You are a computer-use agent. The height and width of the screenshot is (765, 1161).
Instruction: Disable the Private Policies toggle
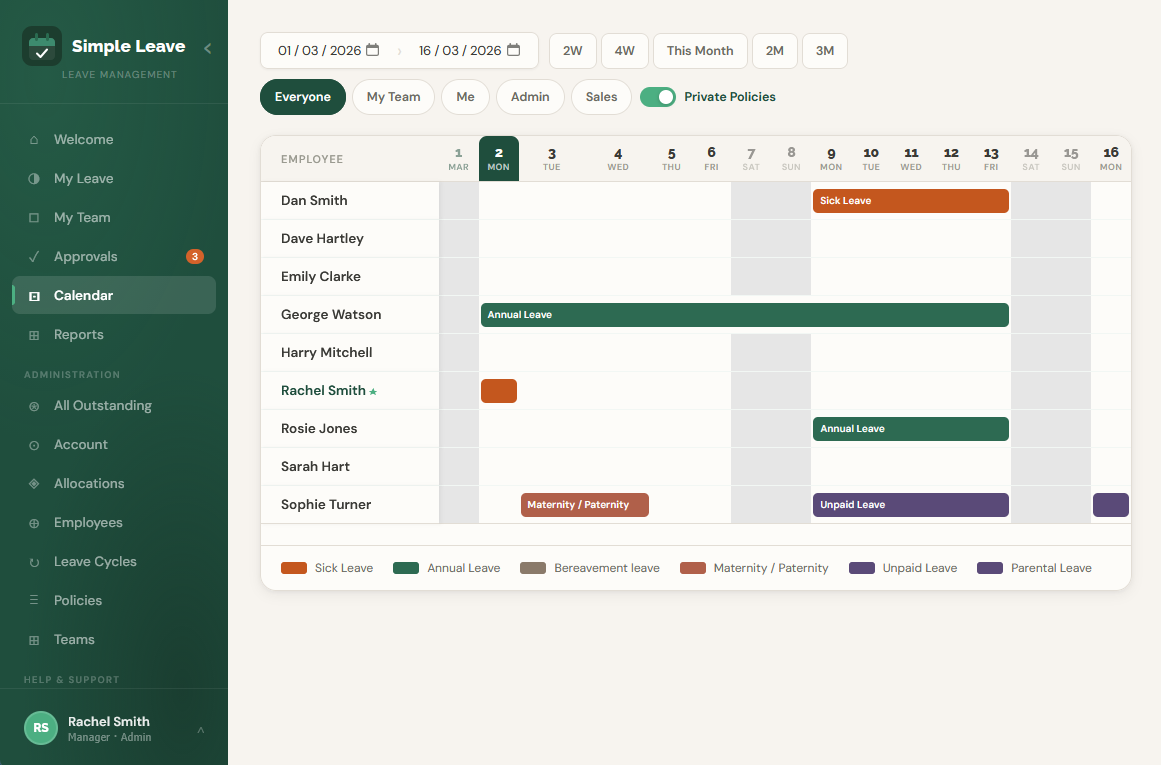pyautogui.click(x=658, y=97)
